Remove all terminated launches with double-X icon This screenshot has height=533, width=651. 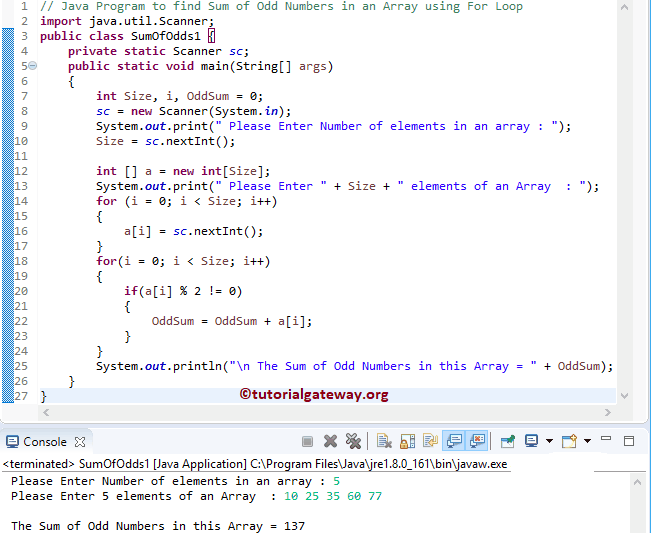[x=353, y=441]
